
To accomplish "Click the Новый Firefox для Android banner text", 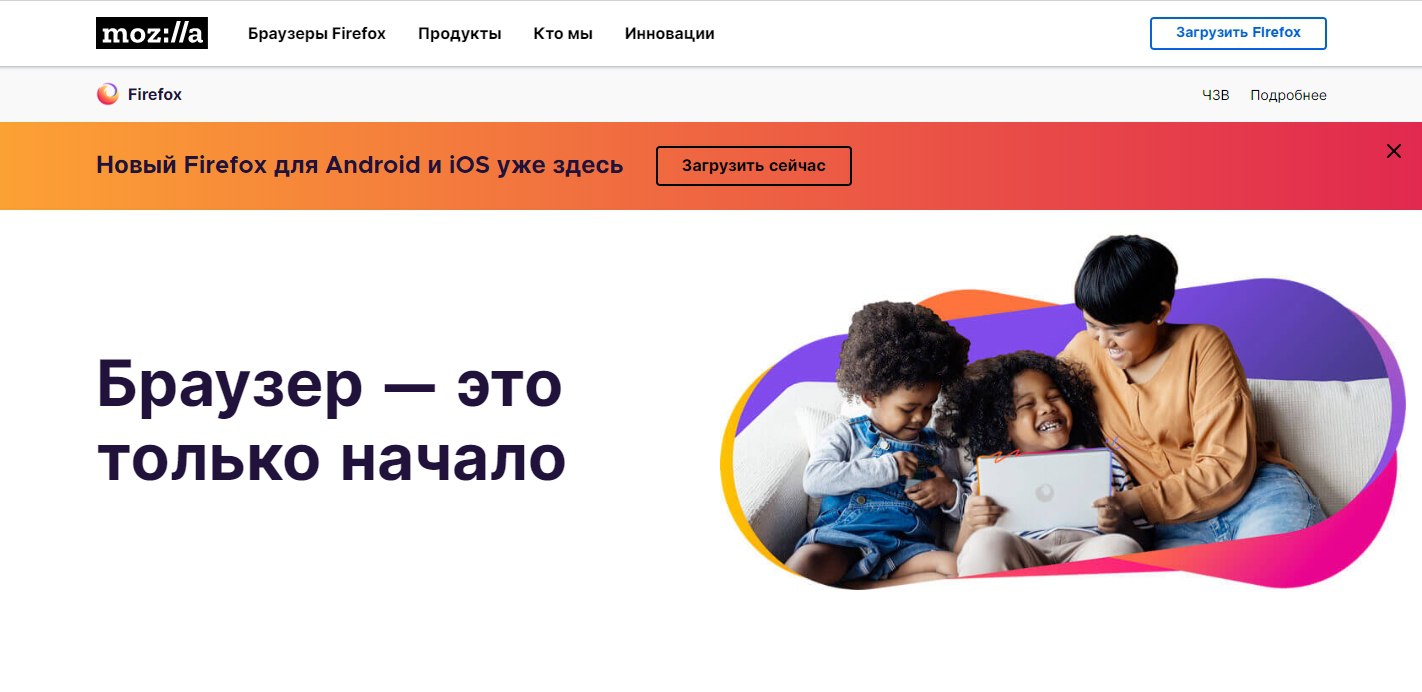I will (360, 165).
